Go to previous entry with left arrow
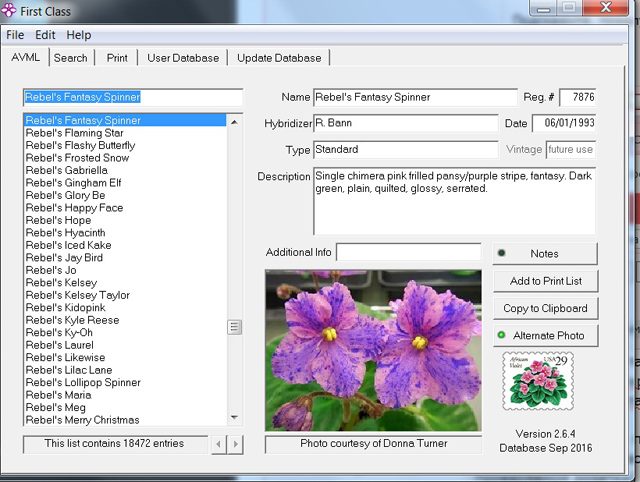 tap(219, 444)
